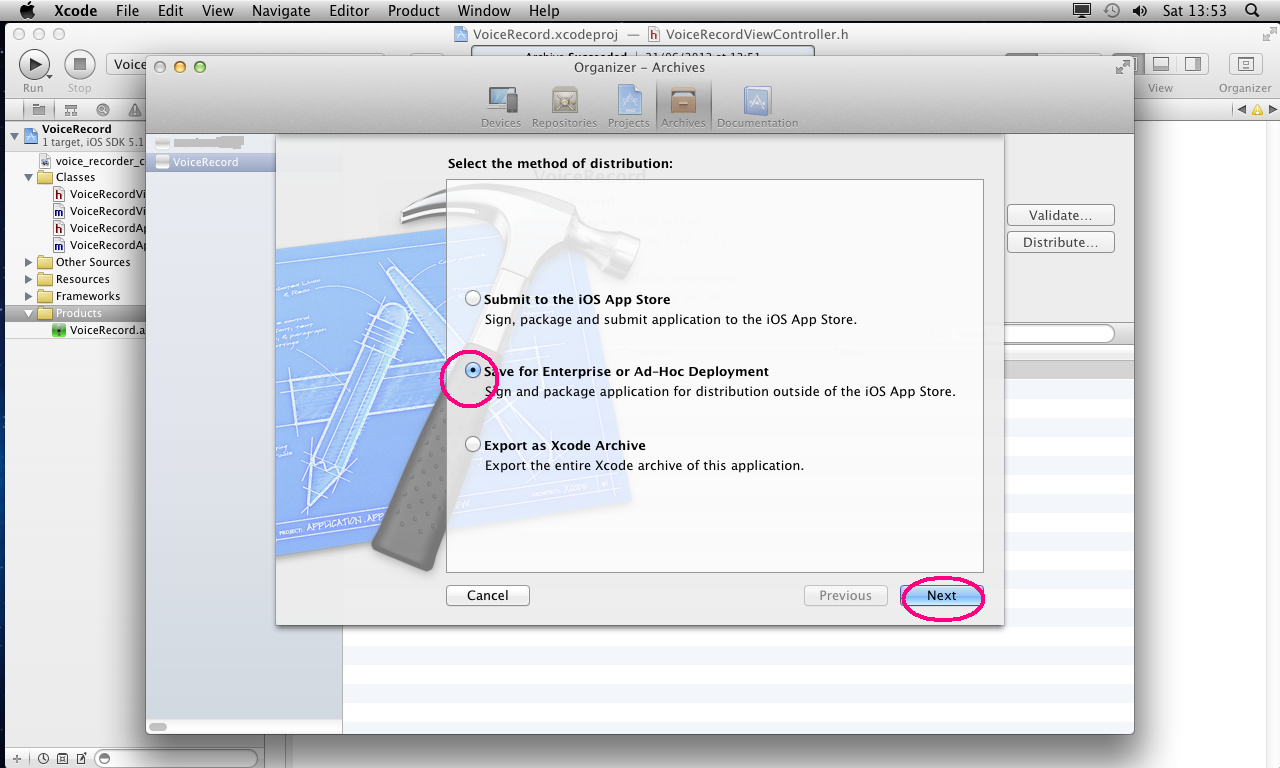Click the Organizer sidebar horizontal scrollbar

[158, 727]
